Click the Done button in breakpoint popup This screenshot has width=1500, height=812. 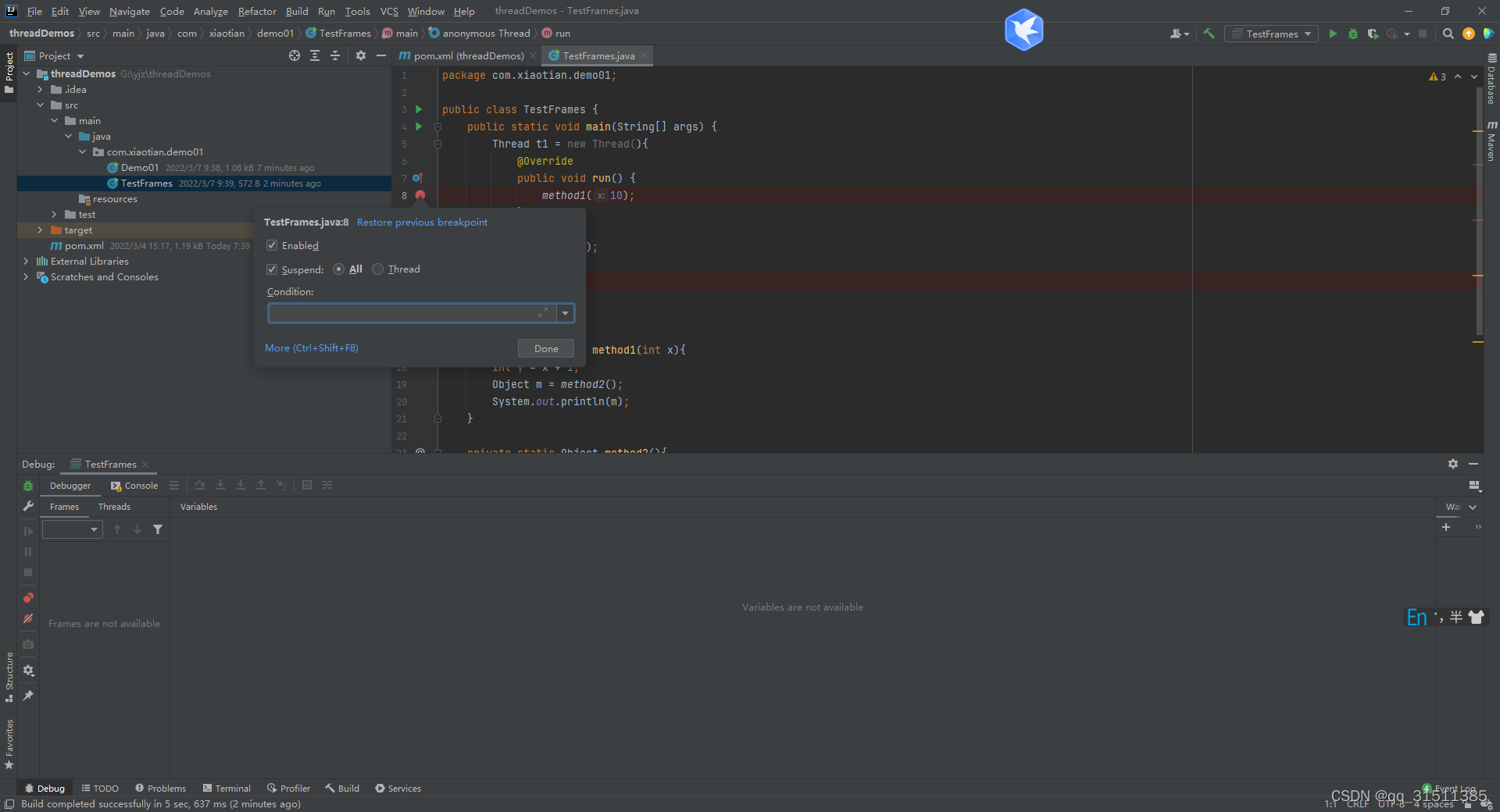coord(546,348)
